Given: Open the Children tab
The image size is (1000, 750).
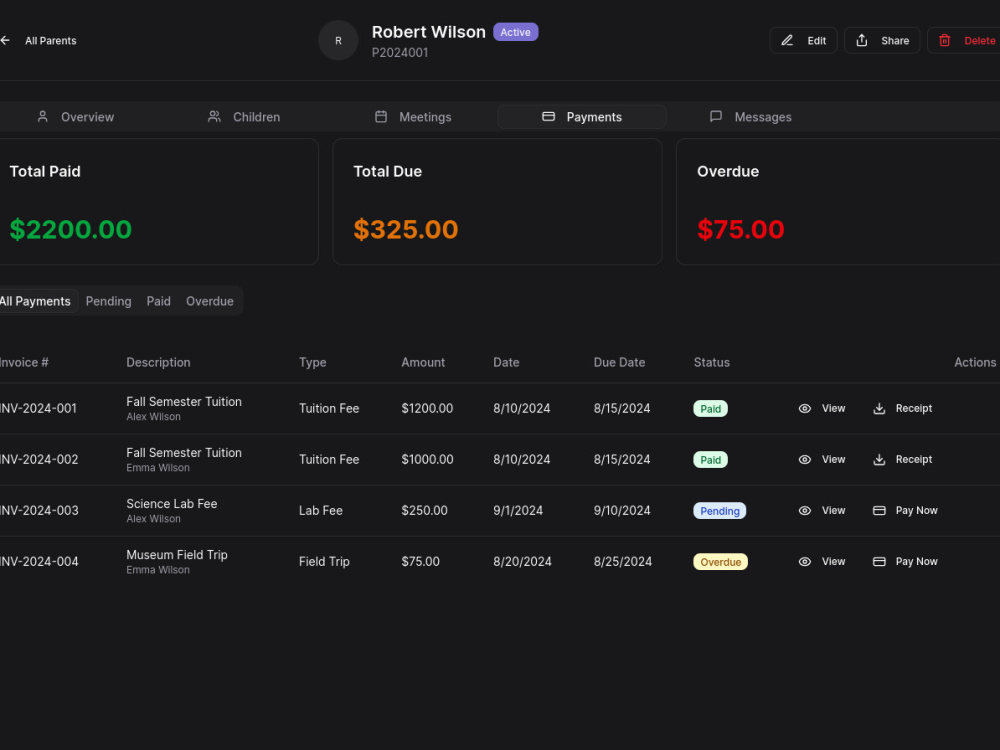Looking at the screenshot, I should click(x=256, y=117).
